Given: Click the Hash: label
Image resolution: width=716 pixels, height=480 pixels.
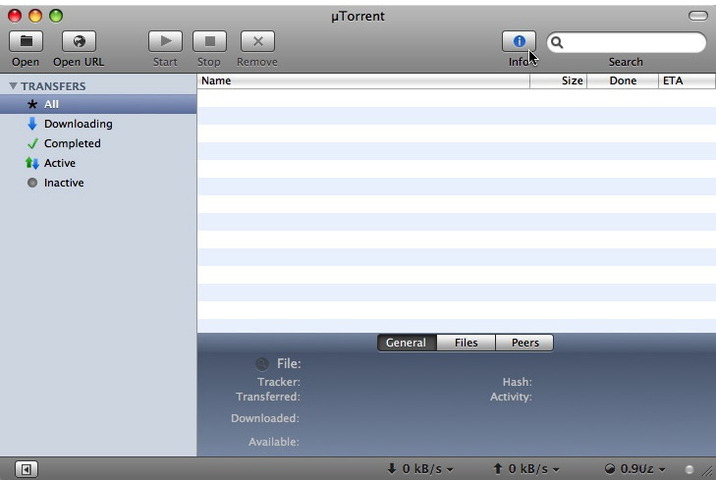Looking at the screenshot, I should coord(517,382).
